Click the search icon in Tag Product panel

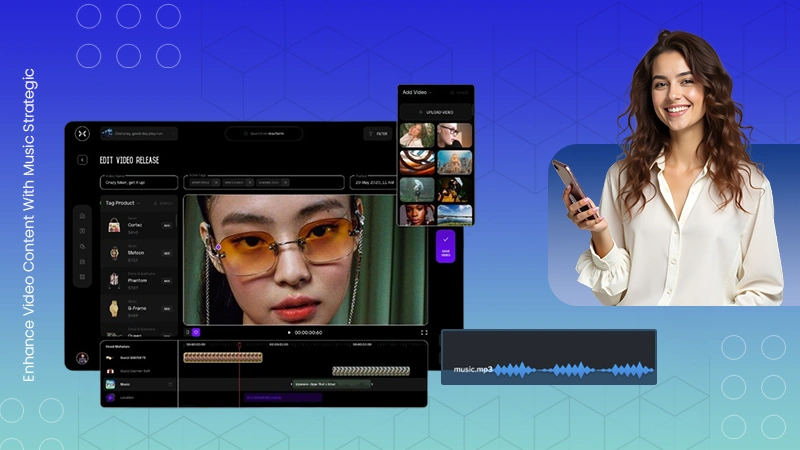point(156,204)
